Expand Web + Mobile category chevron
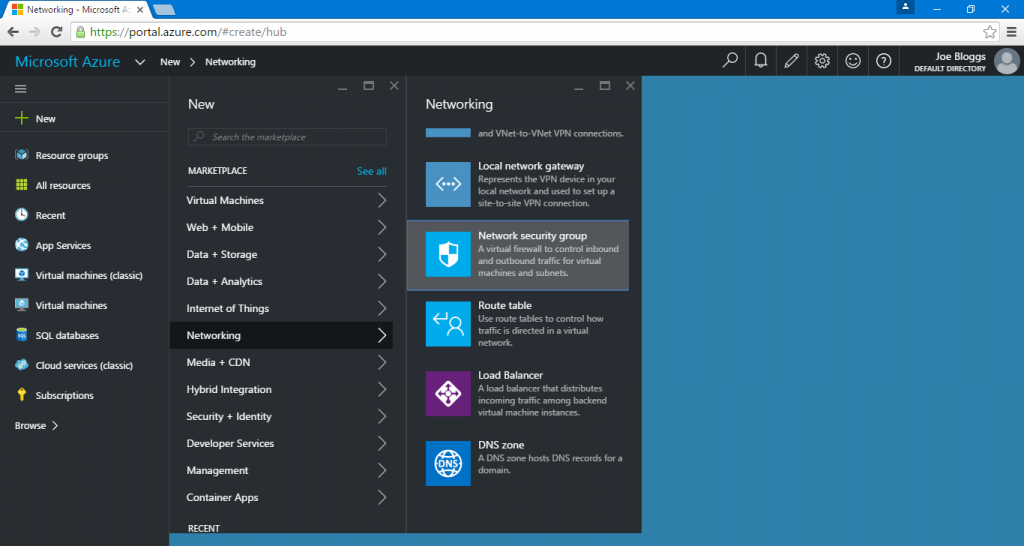This screenshot has height=546, width=1024. 382,227
